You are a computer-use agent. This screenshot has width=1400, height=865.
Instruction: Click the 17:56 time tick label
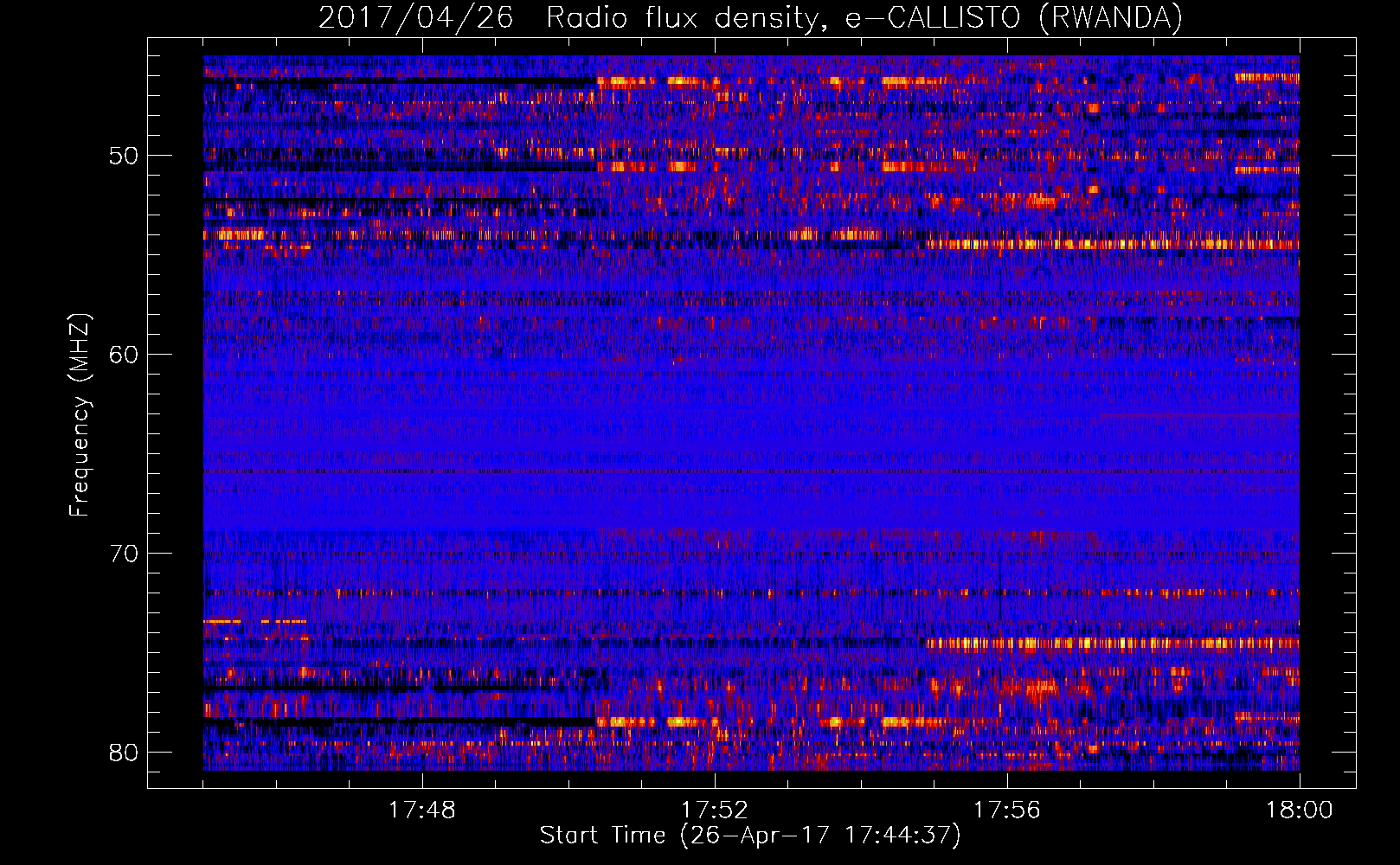[x=1006, y=811]
